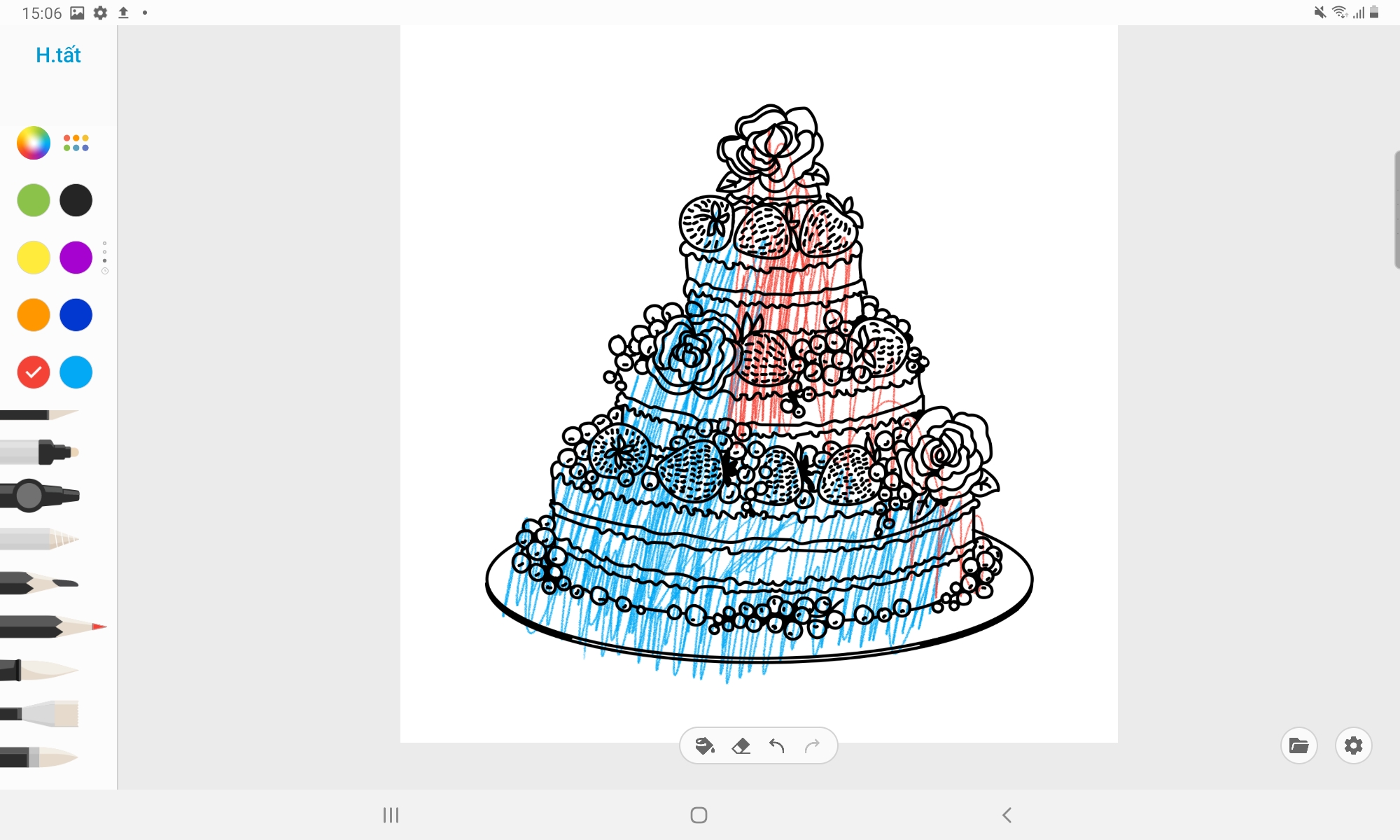Tap the Android recent apps button
The width and height of the screenshot is (1400, 840).
tap(391, 815)
